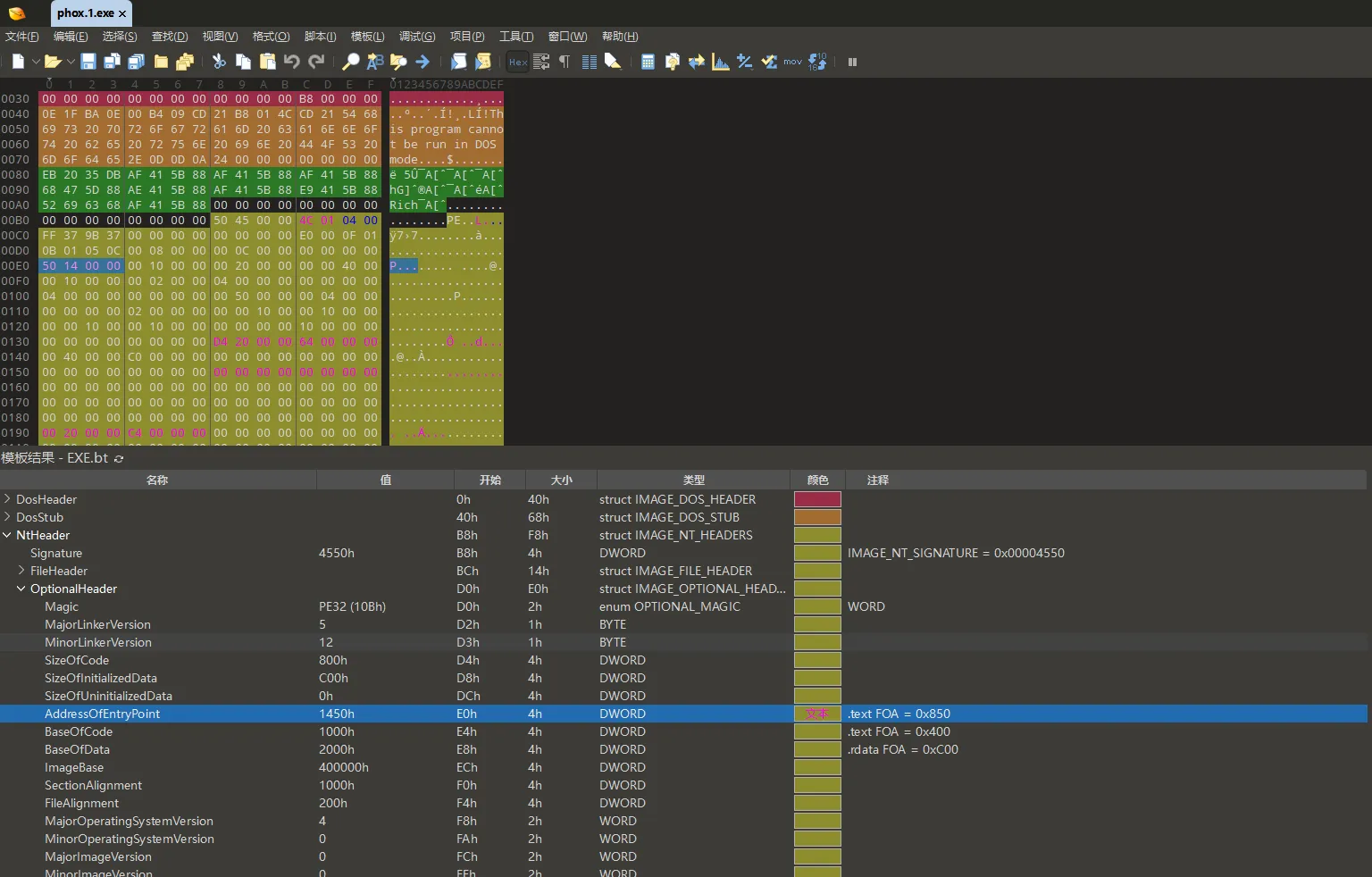Image resolution: width=1372 pixels, height=877 pixels.
Task: Toggle show whitespace pilcrow icon
Action: click(x=565, y=62)
